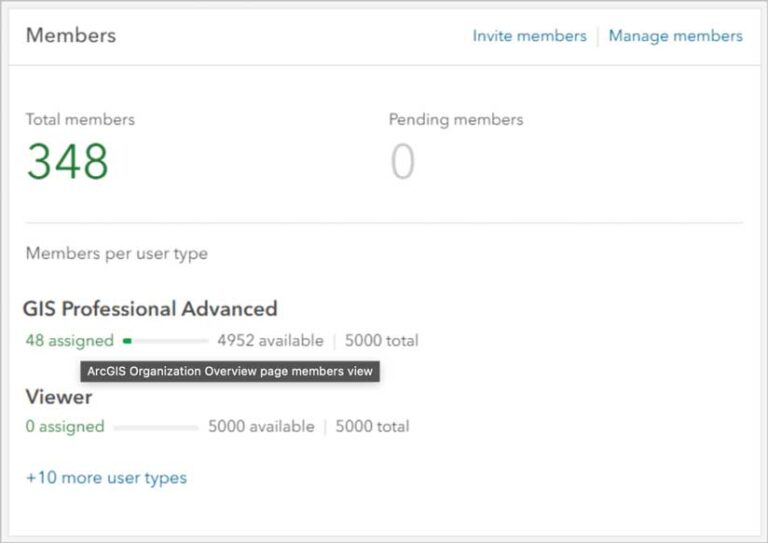
Task: Click the Viewer 5000 available text
Action: (x=261, y=427)
